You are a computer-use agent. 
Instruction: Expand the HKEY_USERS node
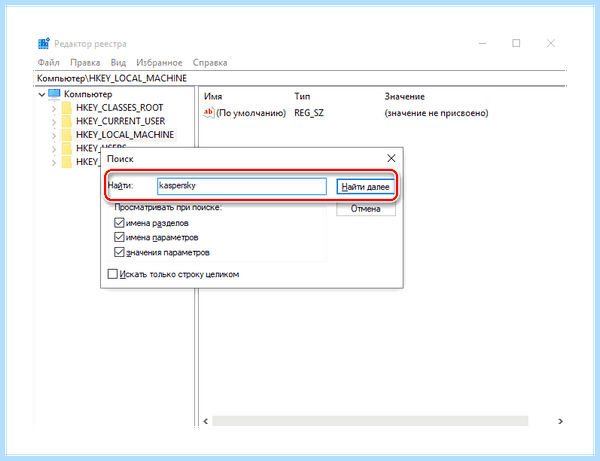tap(54, 149)
